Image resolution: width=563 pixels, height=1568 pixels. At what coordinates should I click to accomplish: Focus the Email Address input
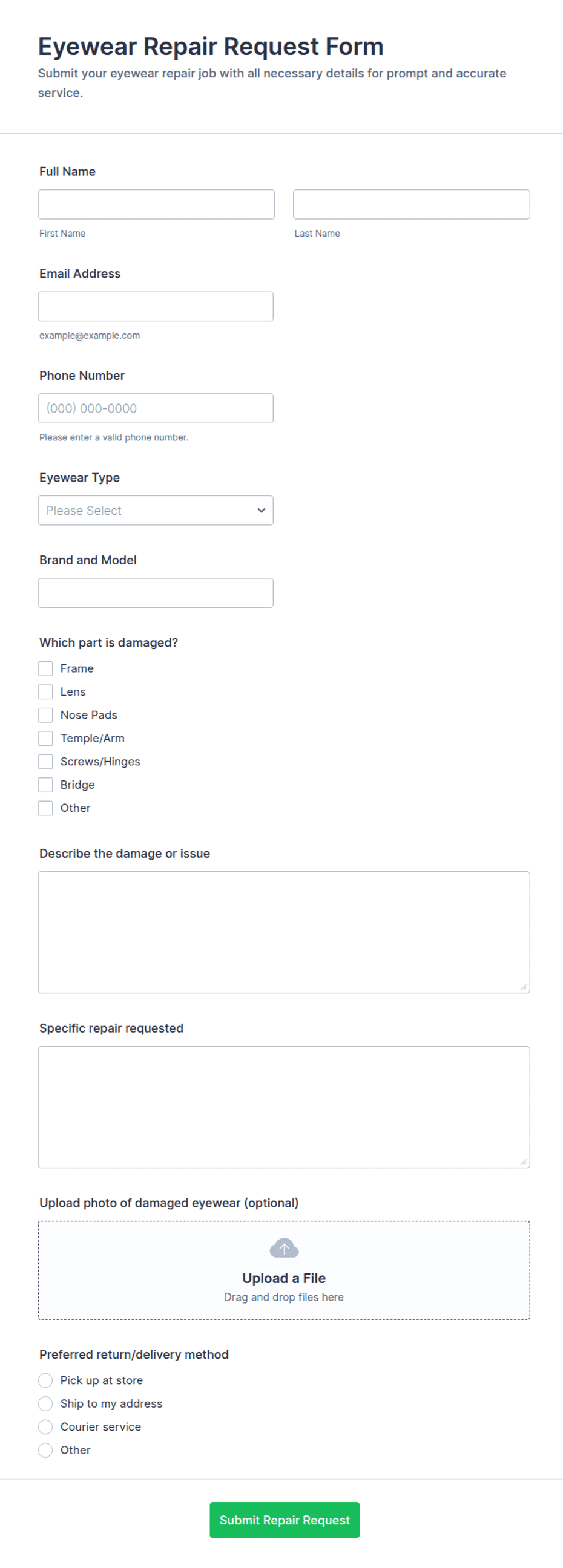[x=156, y=306]
